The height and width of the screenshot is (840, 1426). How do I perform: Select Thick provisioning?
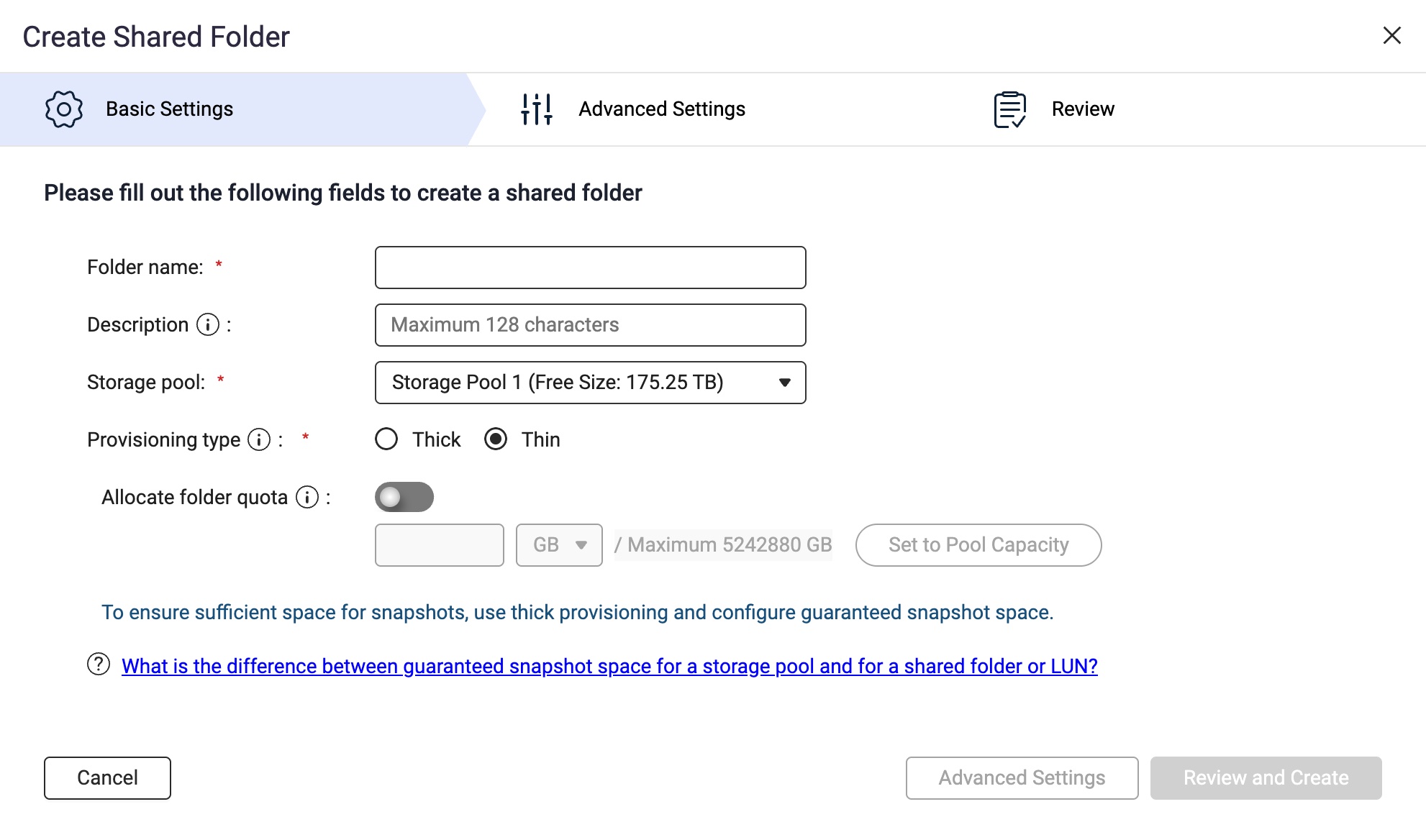click(x=386, y=439)
